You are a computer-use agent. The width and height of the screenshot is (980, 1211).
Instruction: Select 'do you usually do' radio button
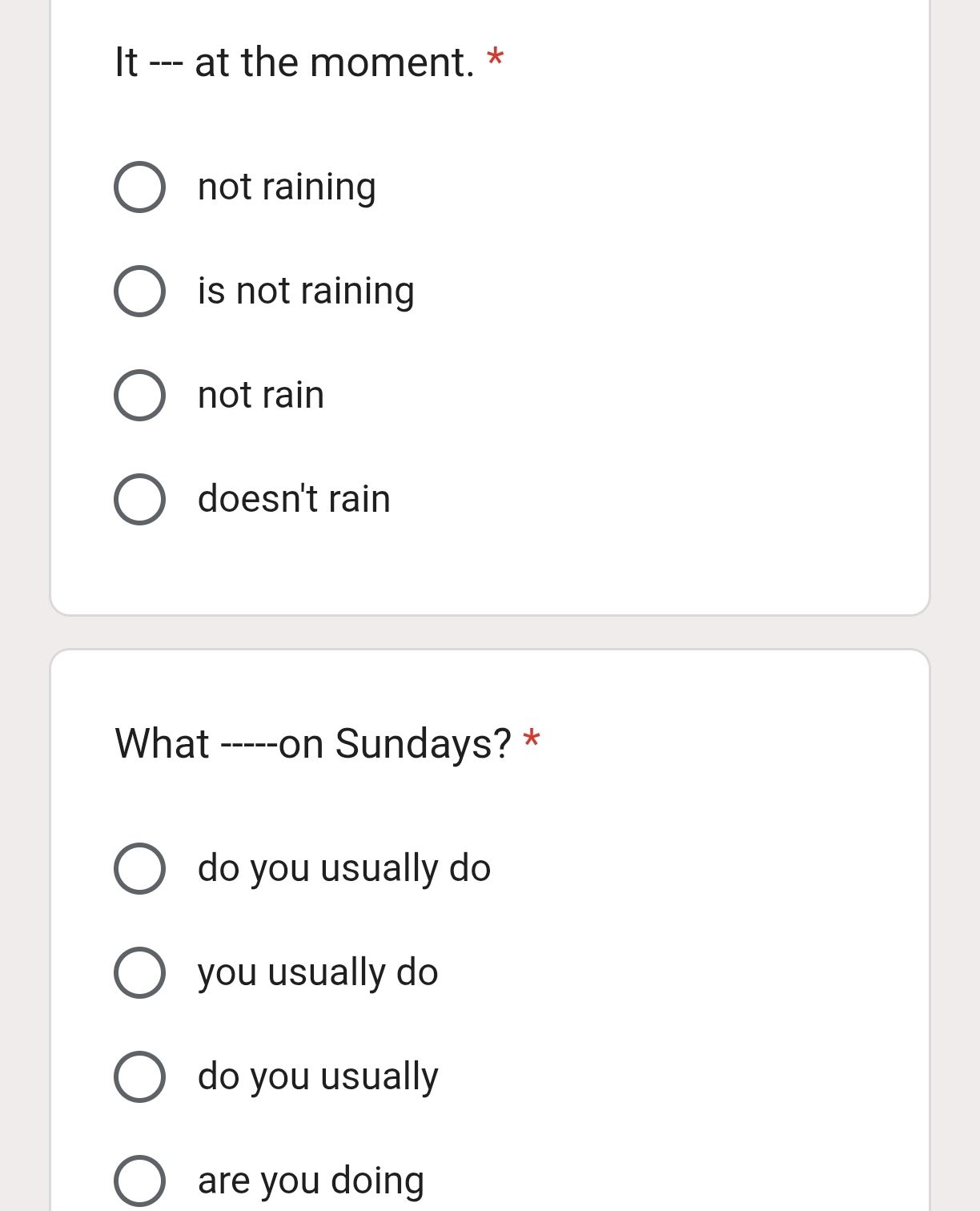pos(140,868)
